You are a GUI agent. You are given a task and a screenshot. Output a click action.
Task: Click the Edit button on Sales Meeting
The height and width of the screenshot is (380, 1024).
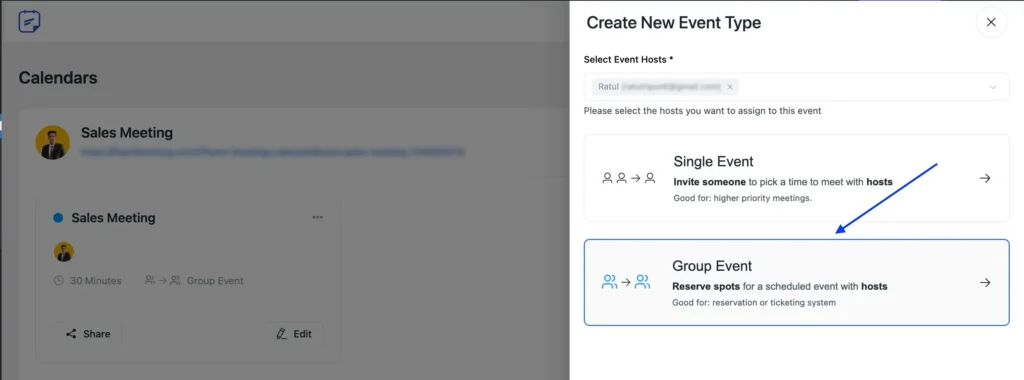(x=294, y=334)
